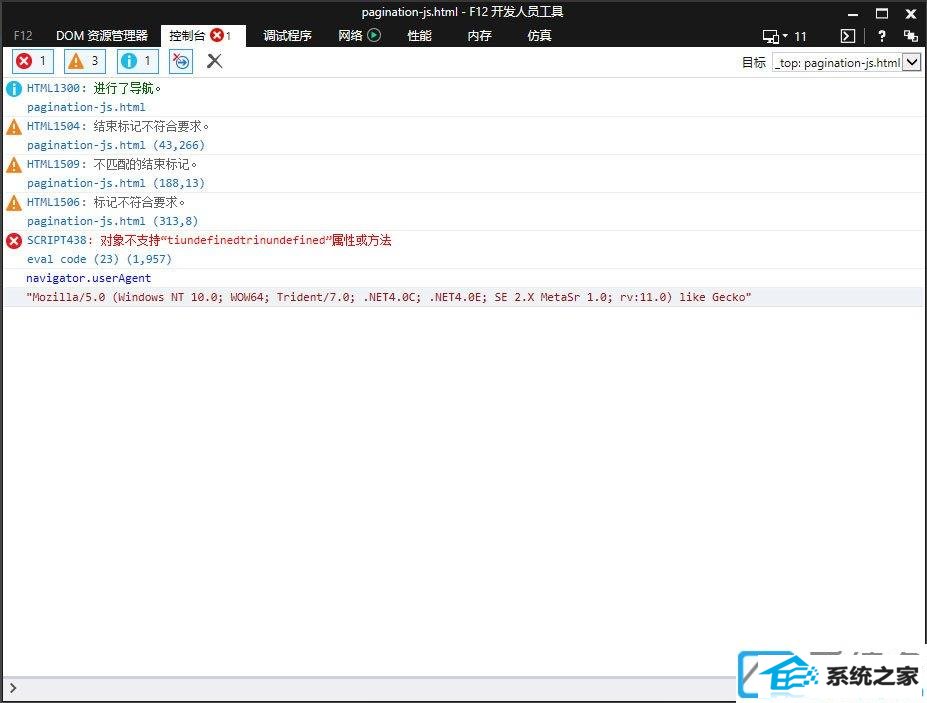
Task: Open pagination-js.html link under HTML1300
Action: pos(86,107)
